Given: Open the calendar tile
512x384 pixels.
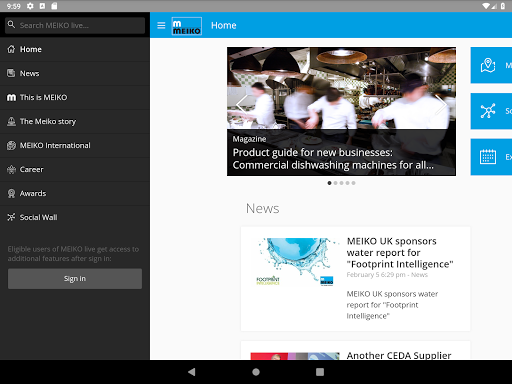Looking at the screenshot, I should pos(491,157).
